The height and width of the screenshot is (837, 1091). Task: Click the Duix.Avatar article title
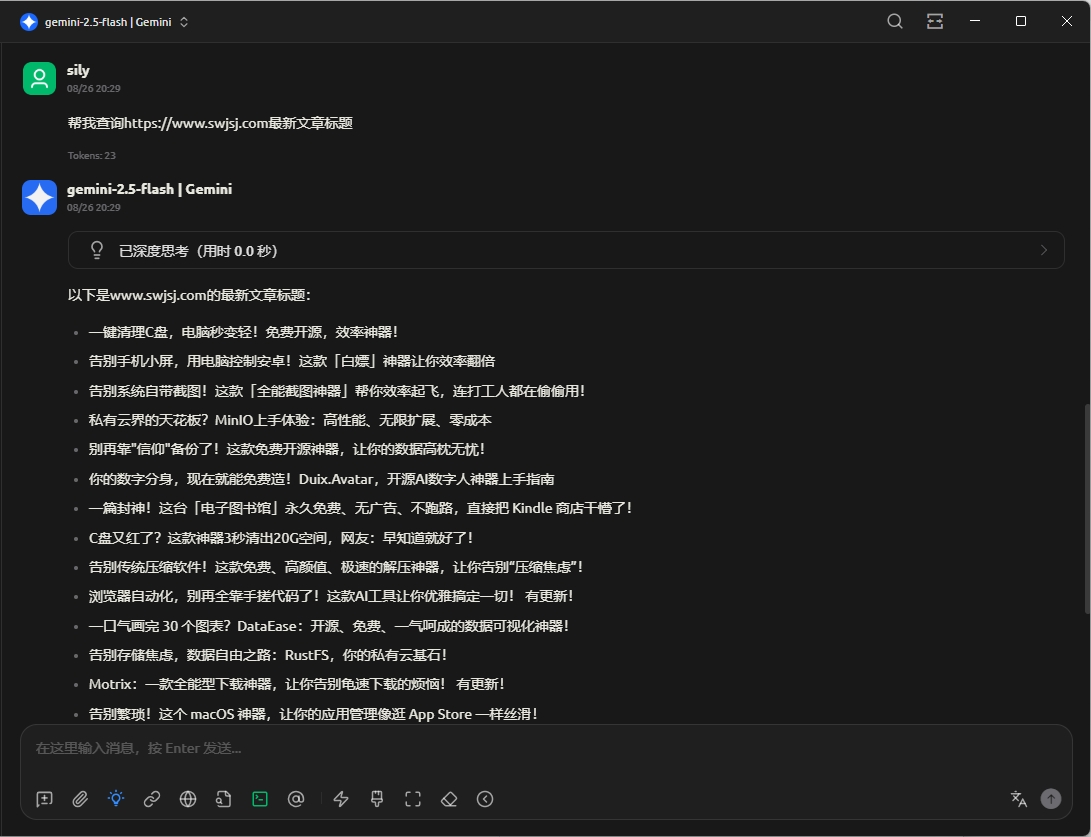[321, 479]
